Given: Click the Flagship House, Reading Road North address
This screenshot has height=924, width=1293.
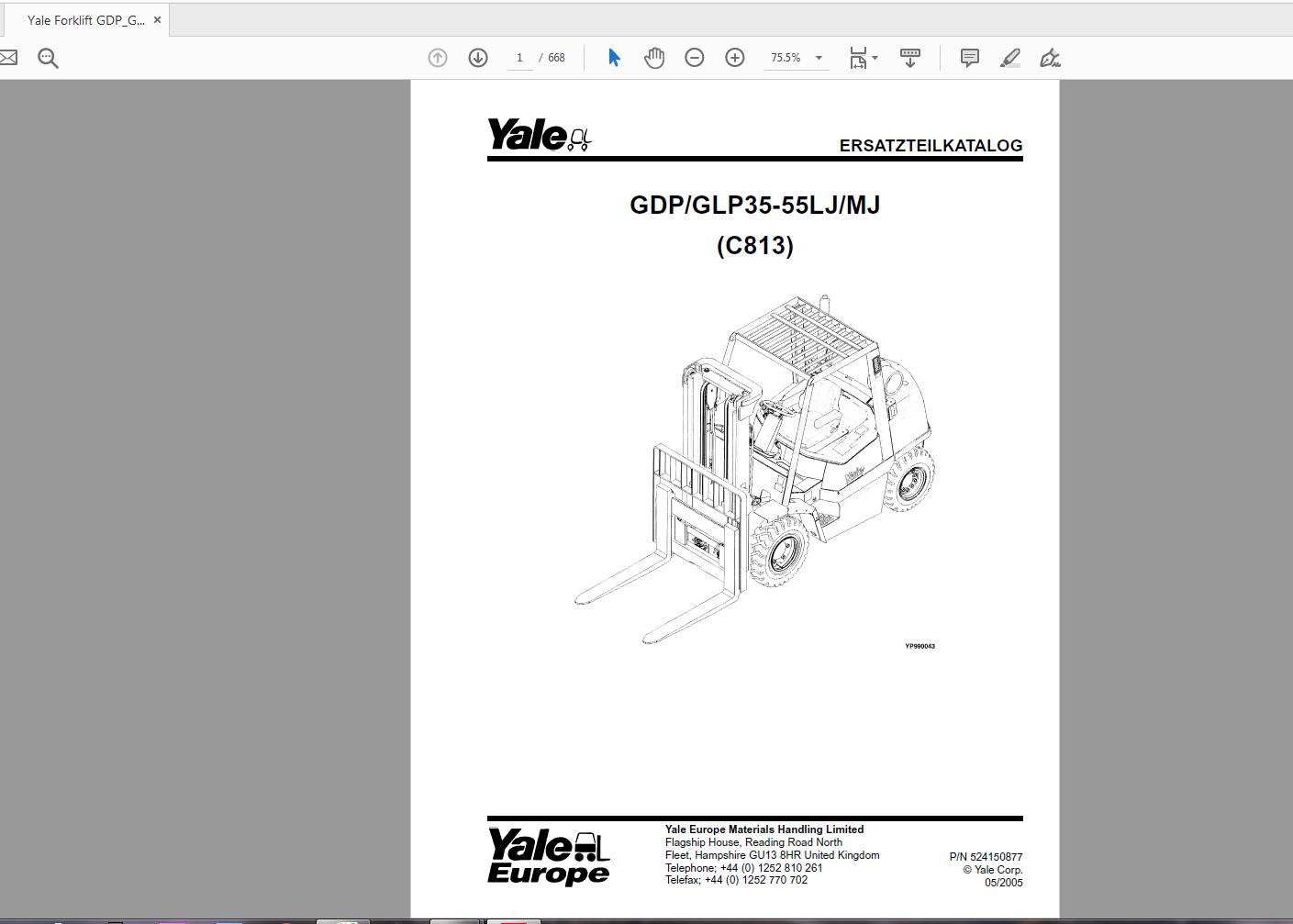Looking at the screenshot, I should coord(753,842).
